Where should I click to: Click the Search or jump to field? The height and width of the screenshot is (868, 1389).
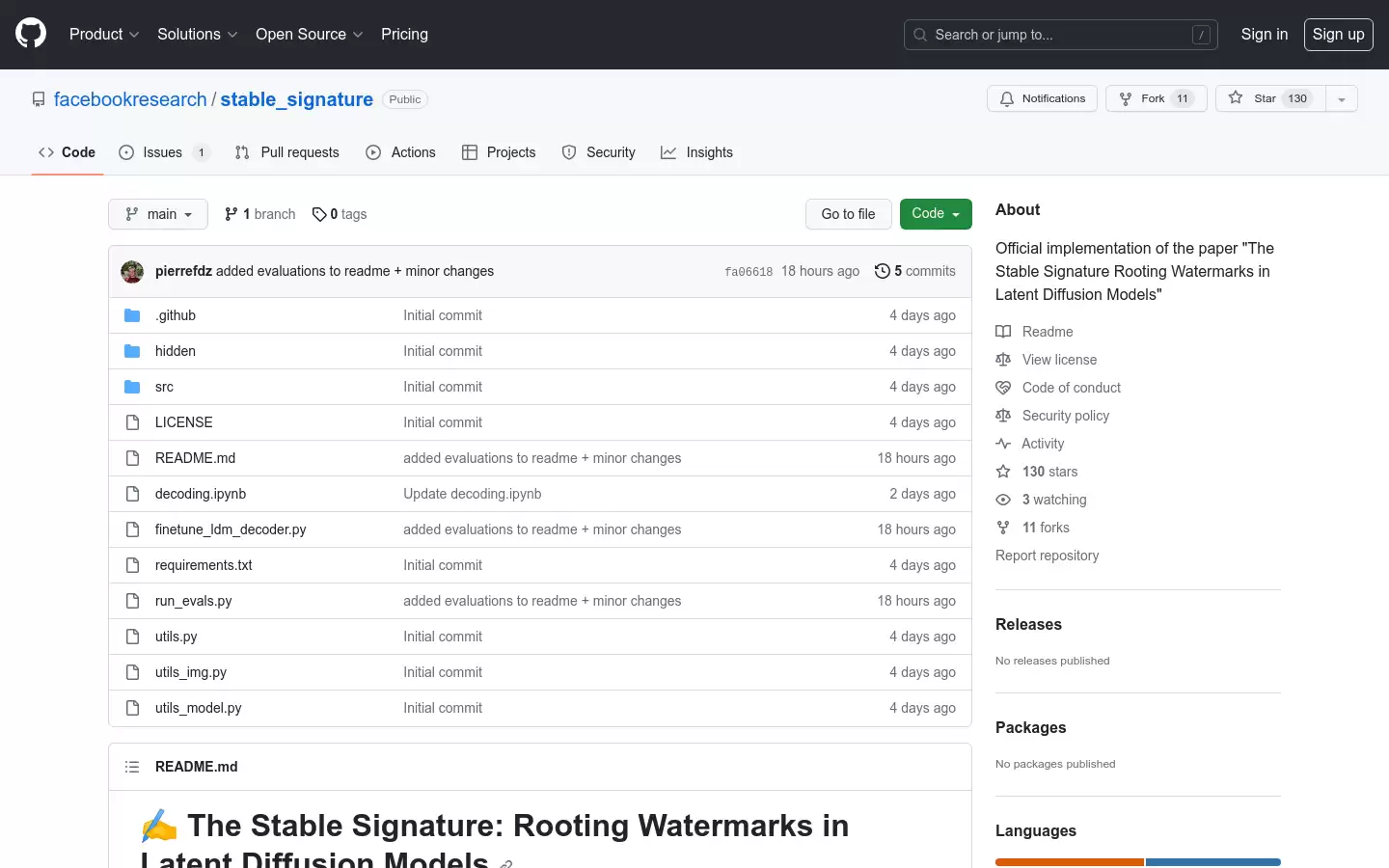[1061, 35]
